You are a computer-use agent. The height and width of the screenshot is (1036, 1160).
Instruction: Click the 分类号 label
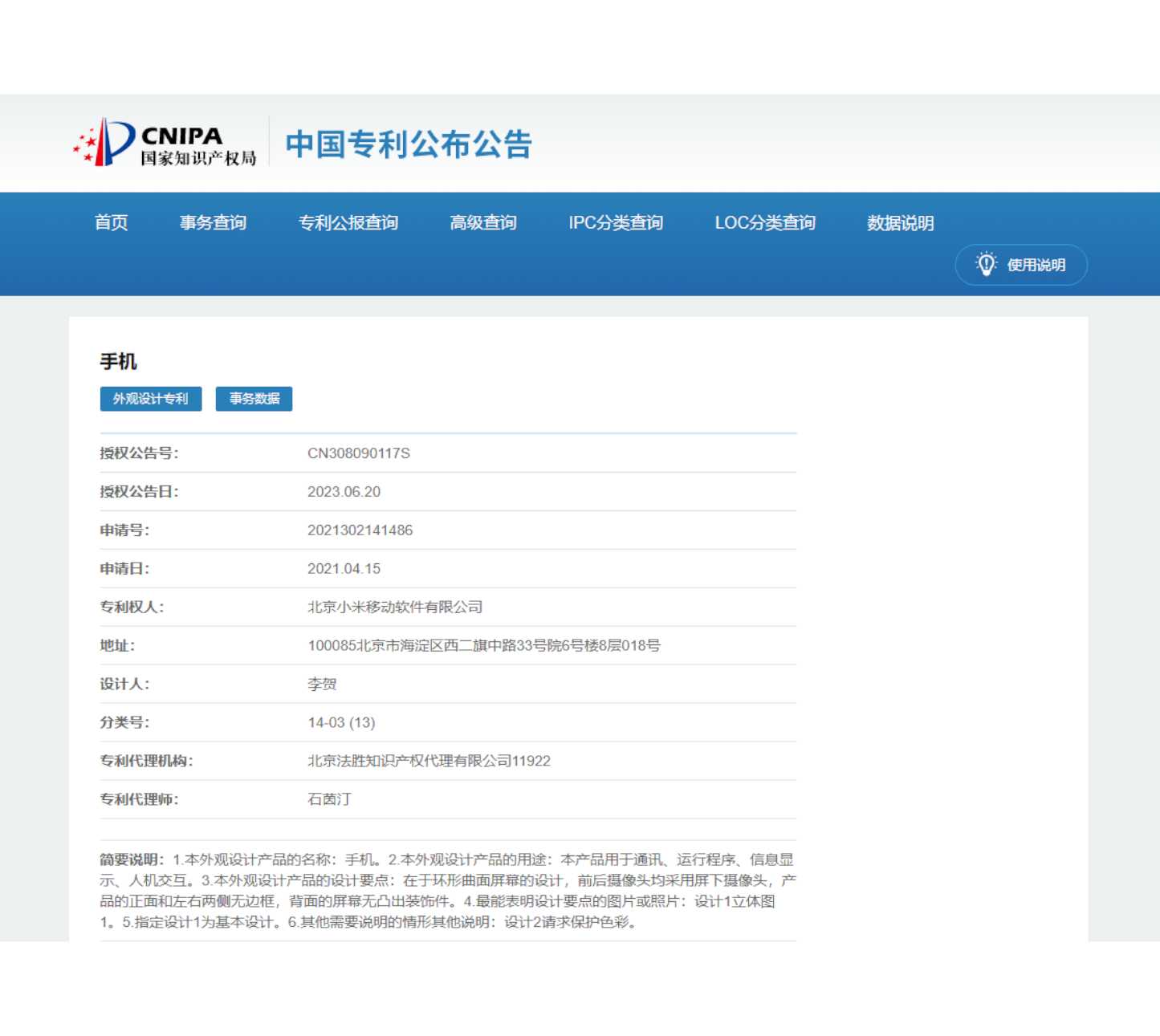click(124, 723)
